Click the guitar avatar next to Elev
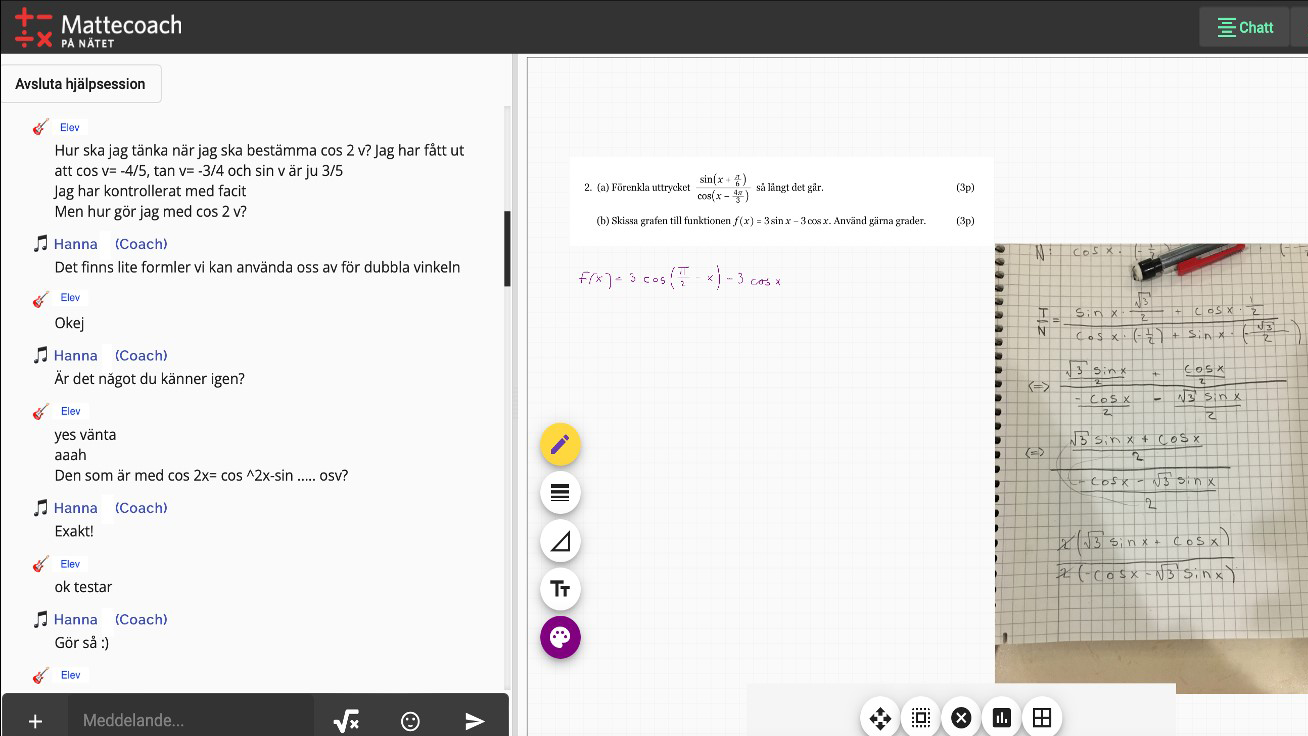The width and height of the screenshot is (1308, 736). point(37,127)
